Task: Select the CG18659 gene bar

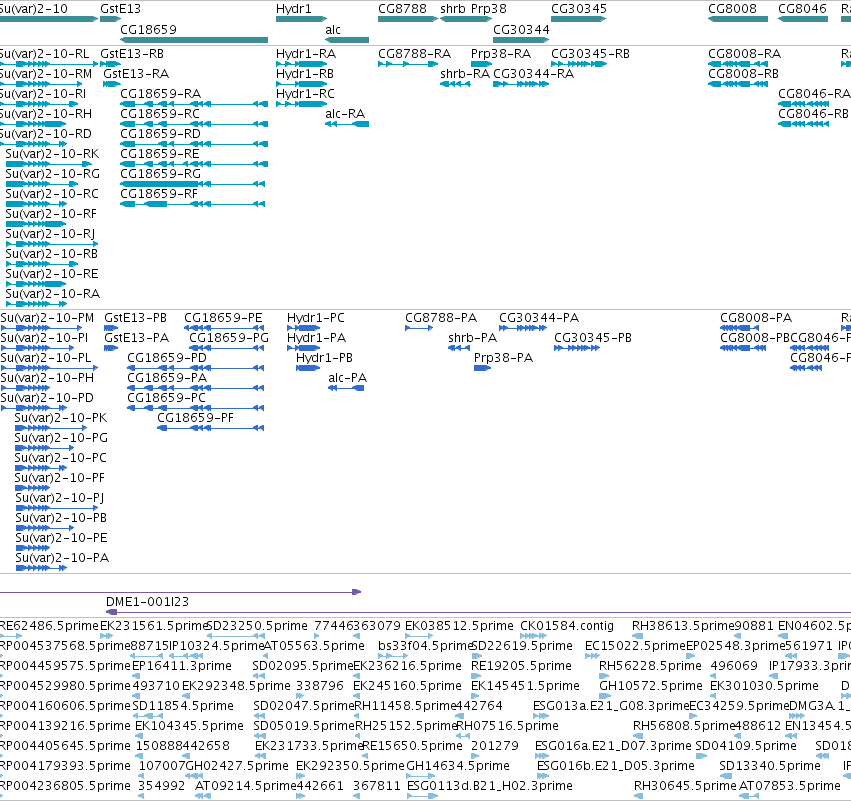Action: (194, 40)
